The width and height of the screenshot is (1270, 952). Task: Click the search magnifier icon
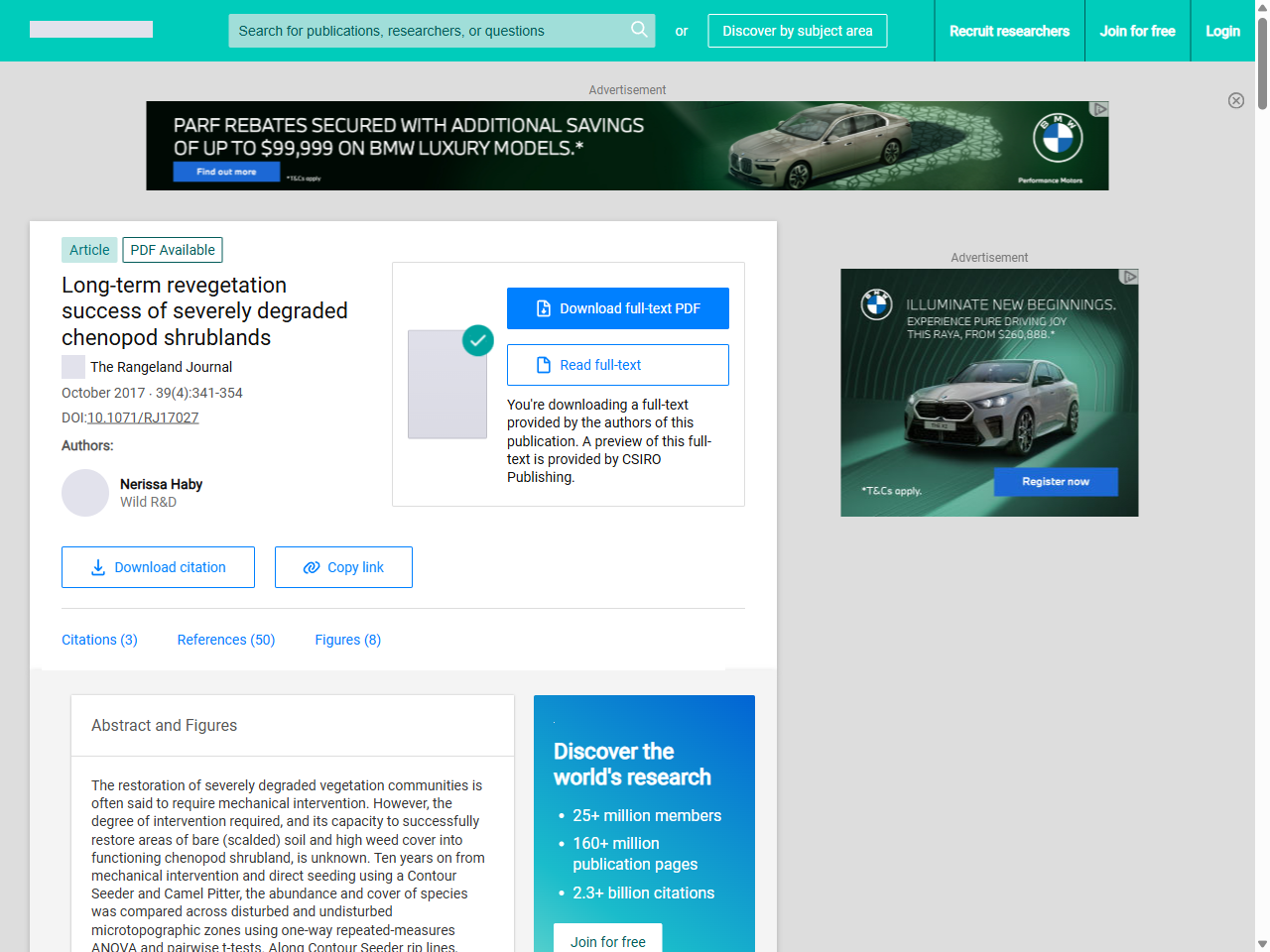coord(639,30)
